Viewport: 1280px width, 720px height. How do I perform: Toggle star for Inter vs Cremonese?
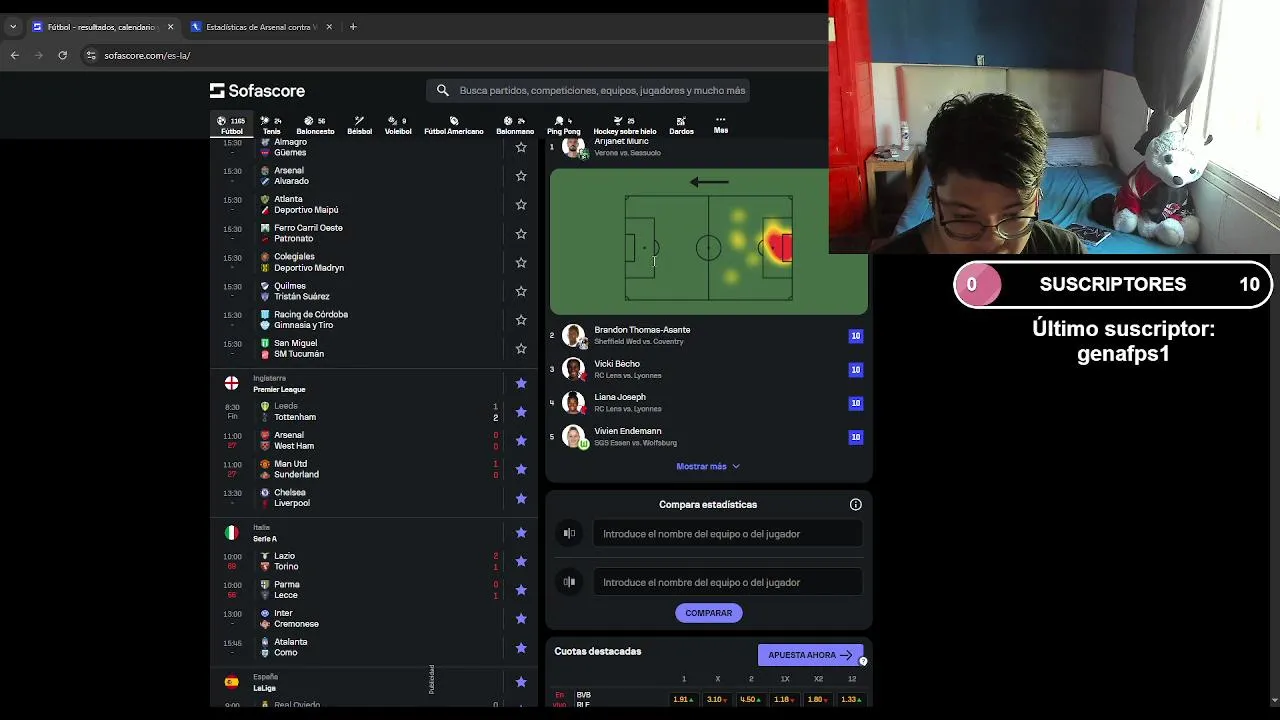click(521, 619)
